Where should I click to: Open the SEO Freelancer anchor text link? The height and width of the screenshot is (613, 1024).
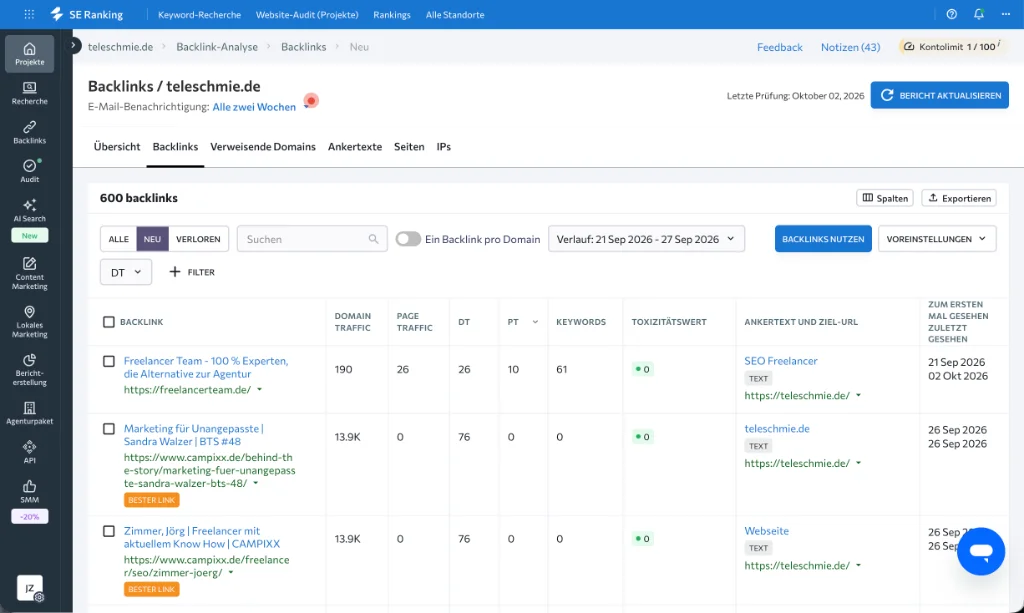click(x=780, y=361)
